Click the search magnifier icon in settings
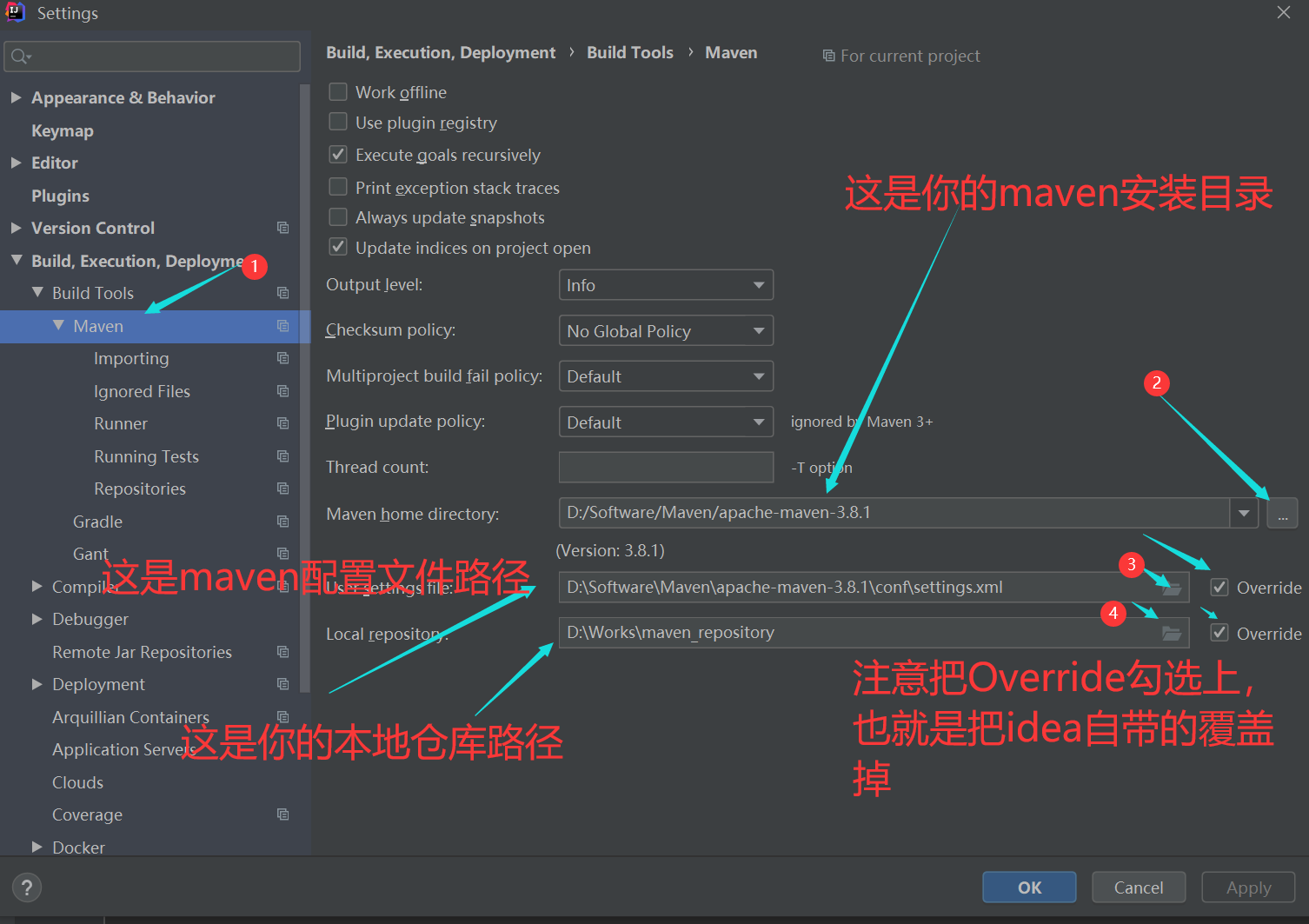Viewport: 1309px width, 924px height. point(19,57)
